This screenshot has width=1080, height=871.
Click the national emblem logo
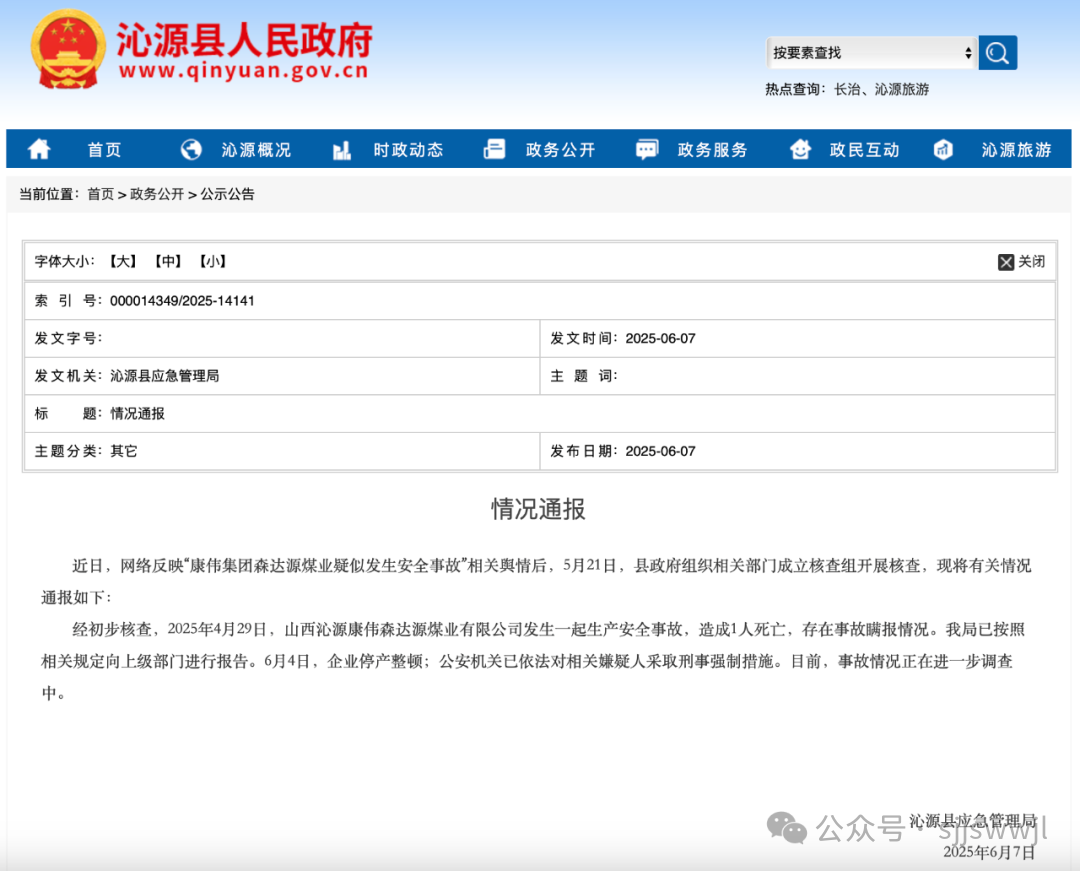click(68, 50)
